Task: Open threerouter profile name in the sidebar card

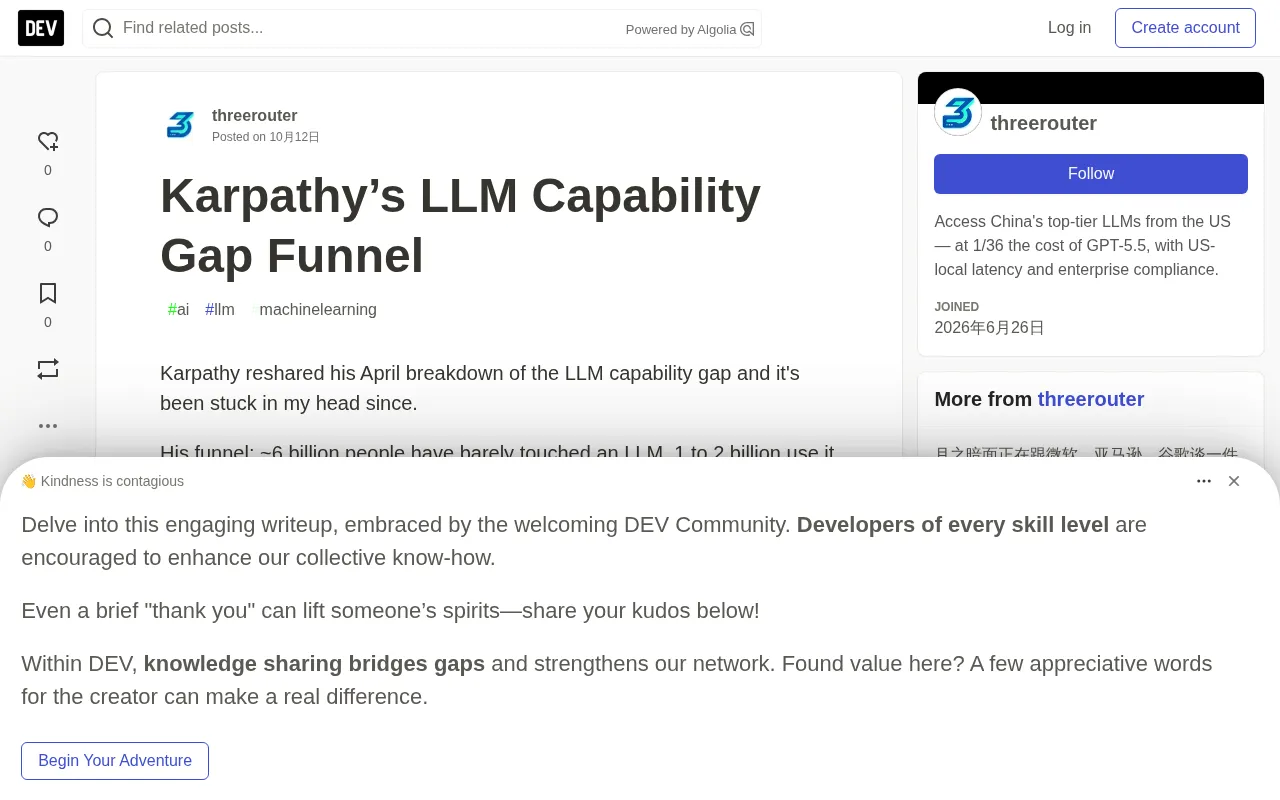Action: point(1044,123)
